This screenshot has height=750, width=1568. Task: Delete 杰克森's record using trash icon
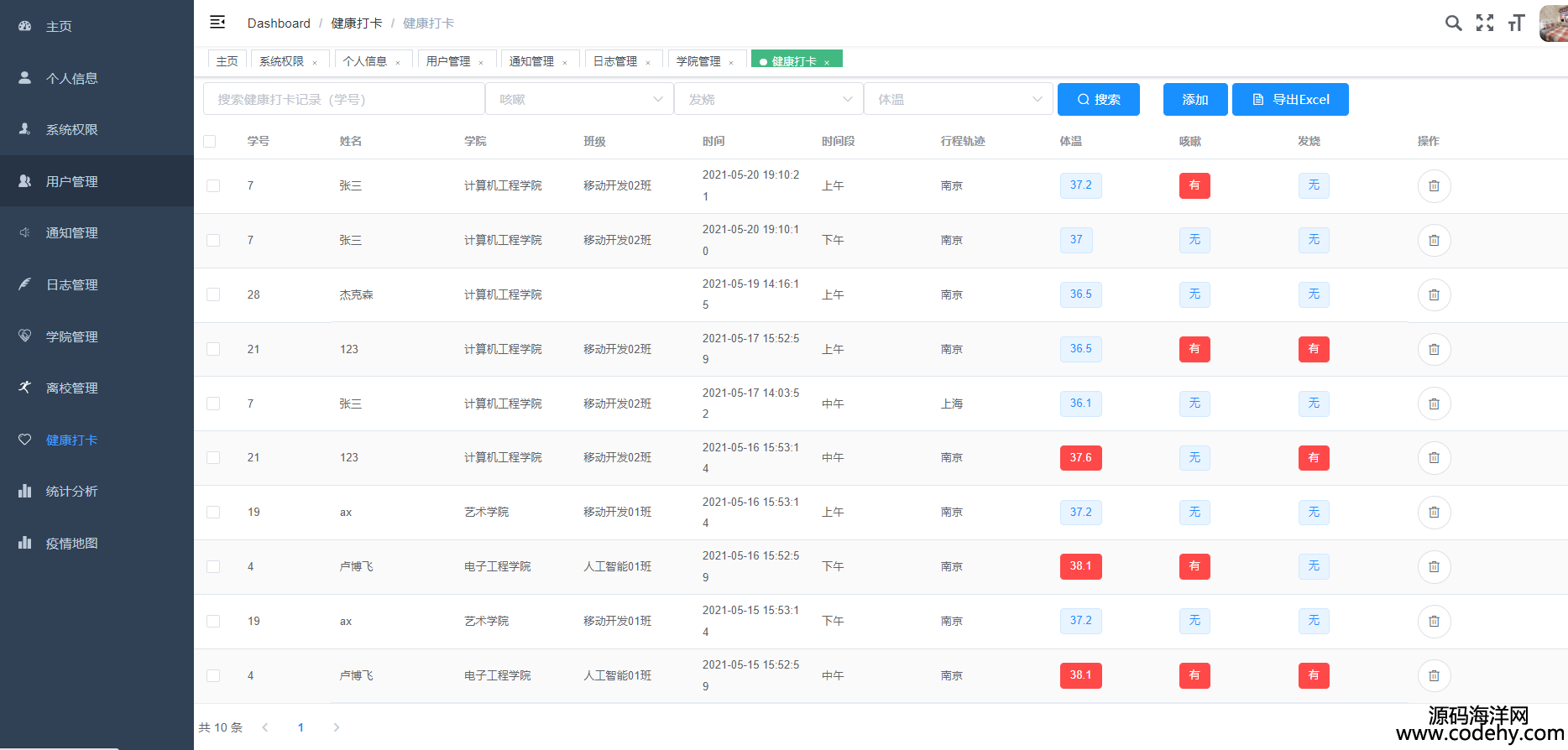1434,295
